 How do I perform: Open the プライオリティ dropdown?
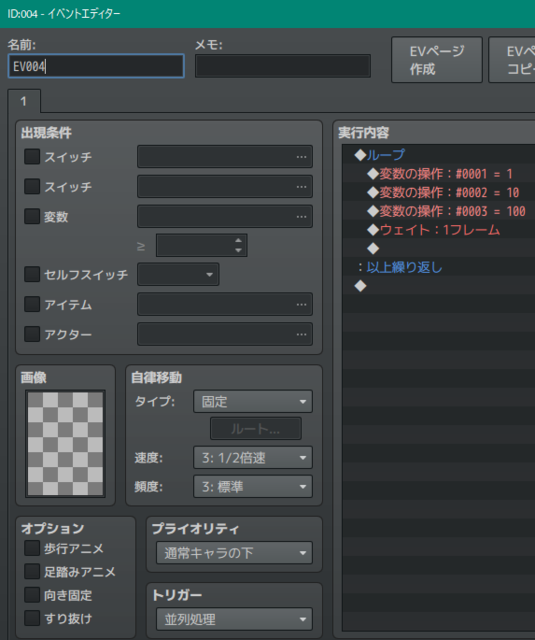pos(234,553)
